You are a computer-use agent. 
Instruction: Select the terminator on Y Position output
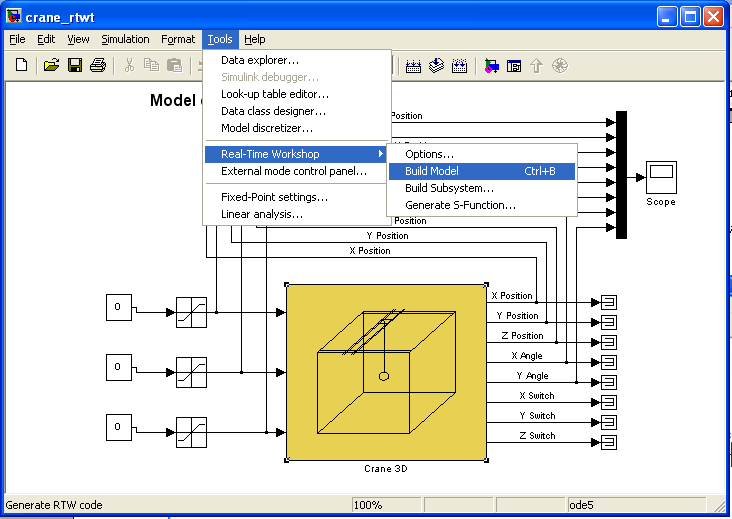pos(609,323)
